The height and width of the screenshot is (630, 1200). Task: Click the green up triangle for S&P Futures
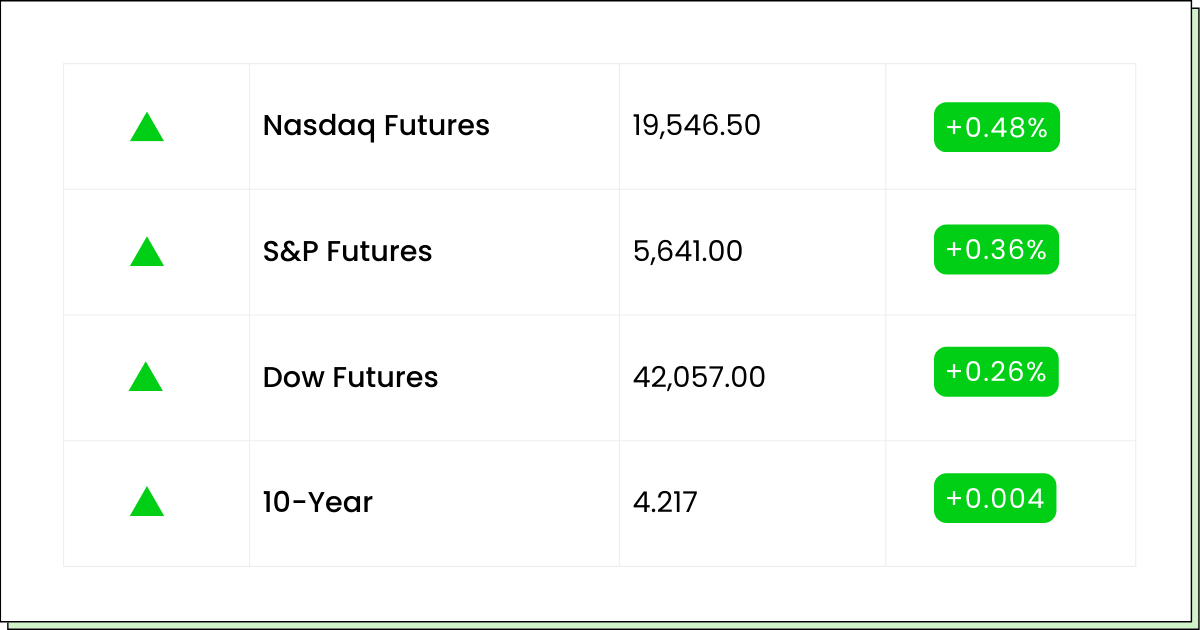tap(147, 252)
